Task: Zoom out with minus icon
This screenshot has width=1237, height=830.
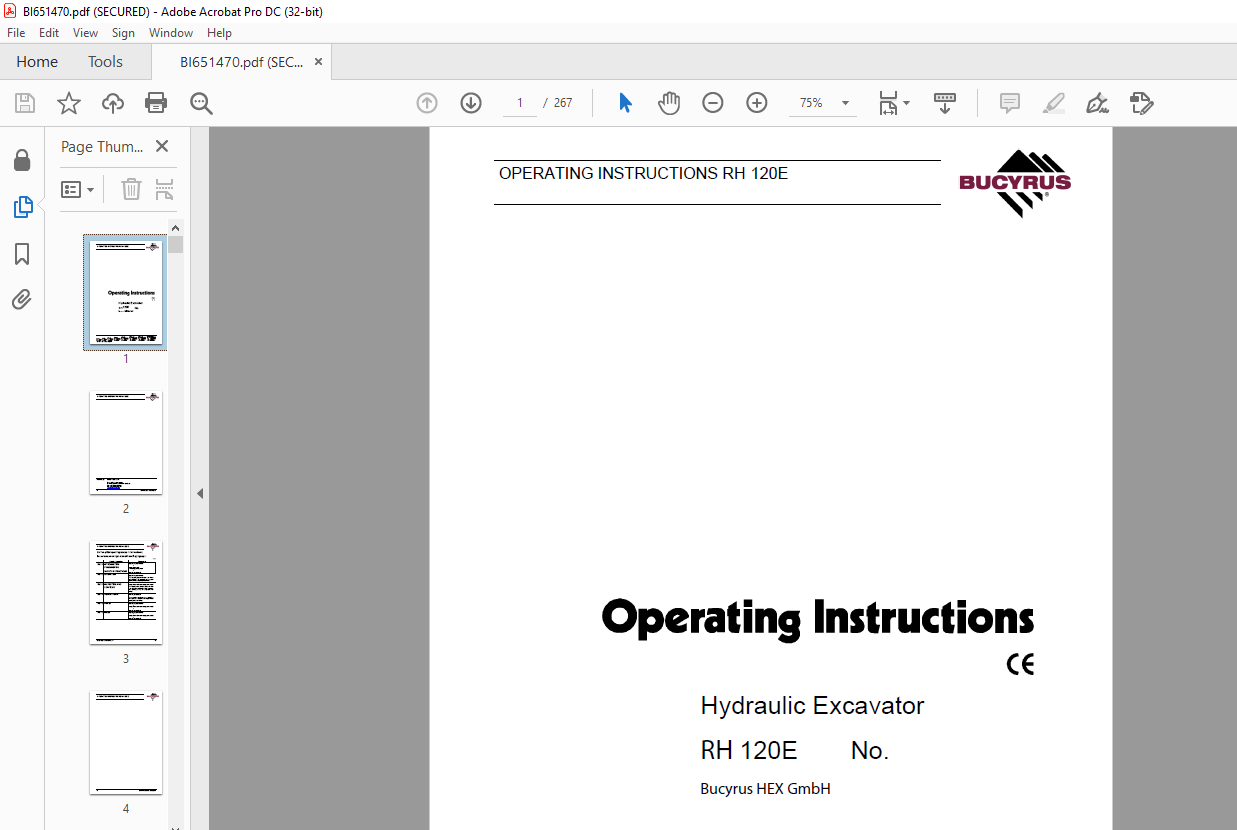Action: click(x=713, y=103)
